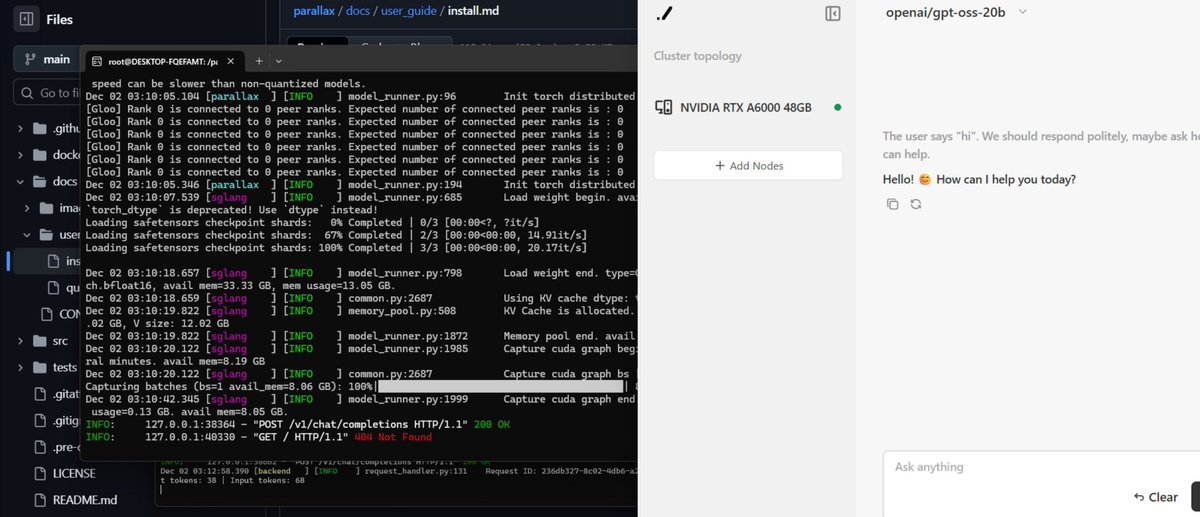
Task: Open the openai/gpt-oss-20b model dropdown
Action: 956,12
